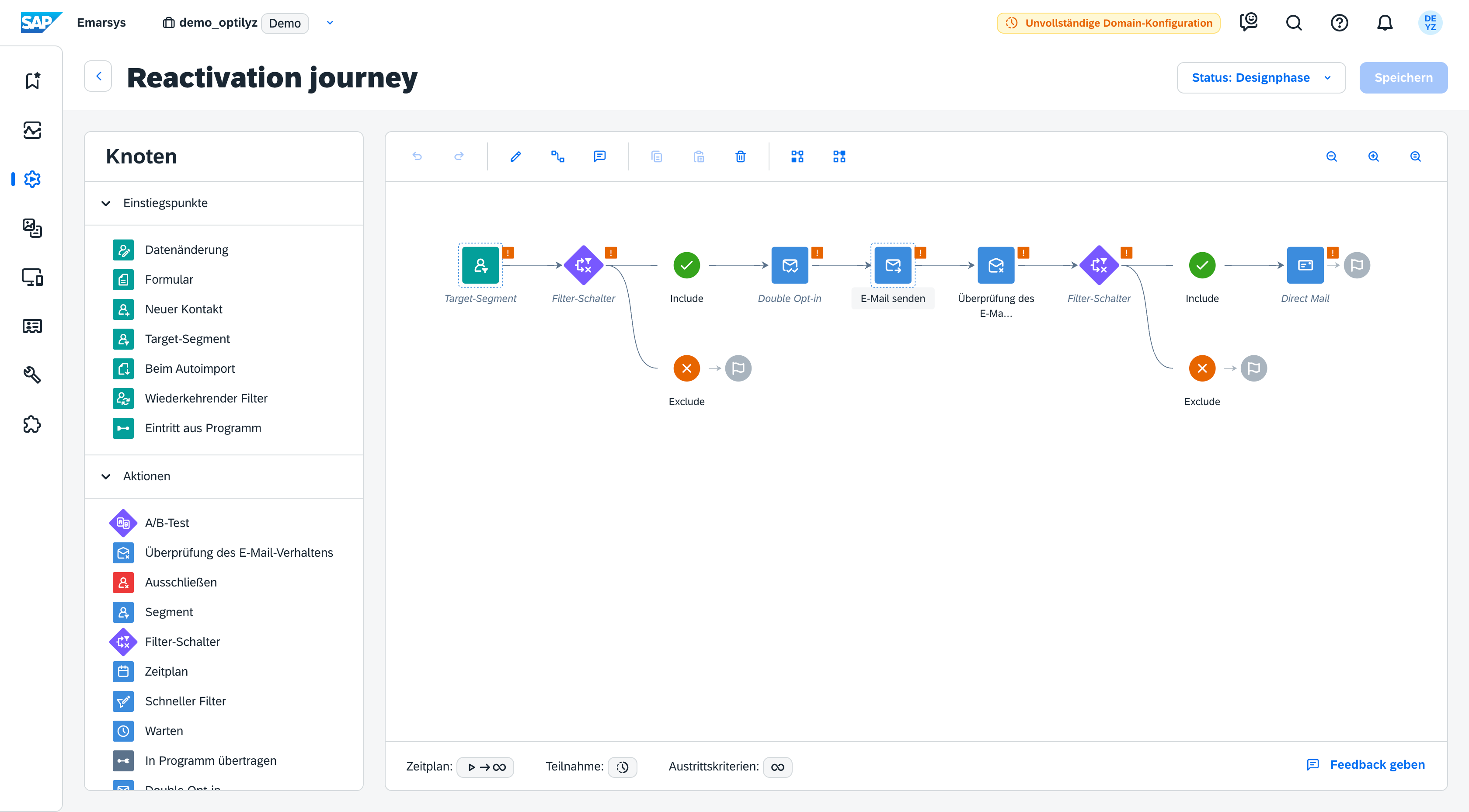Collapse the Aktionen section
The height and width of the screenshot is (812, 1469).
tap(106, 476)
